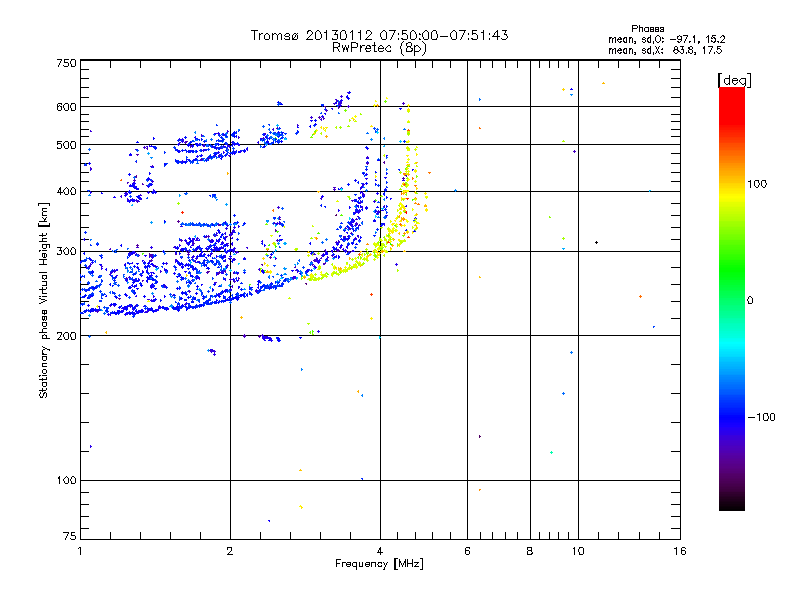Click the '200' y-axis tick label

(66, 336)
